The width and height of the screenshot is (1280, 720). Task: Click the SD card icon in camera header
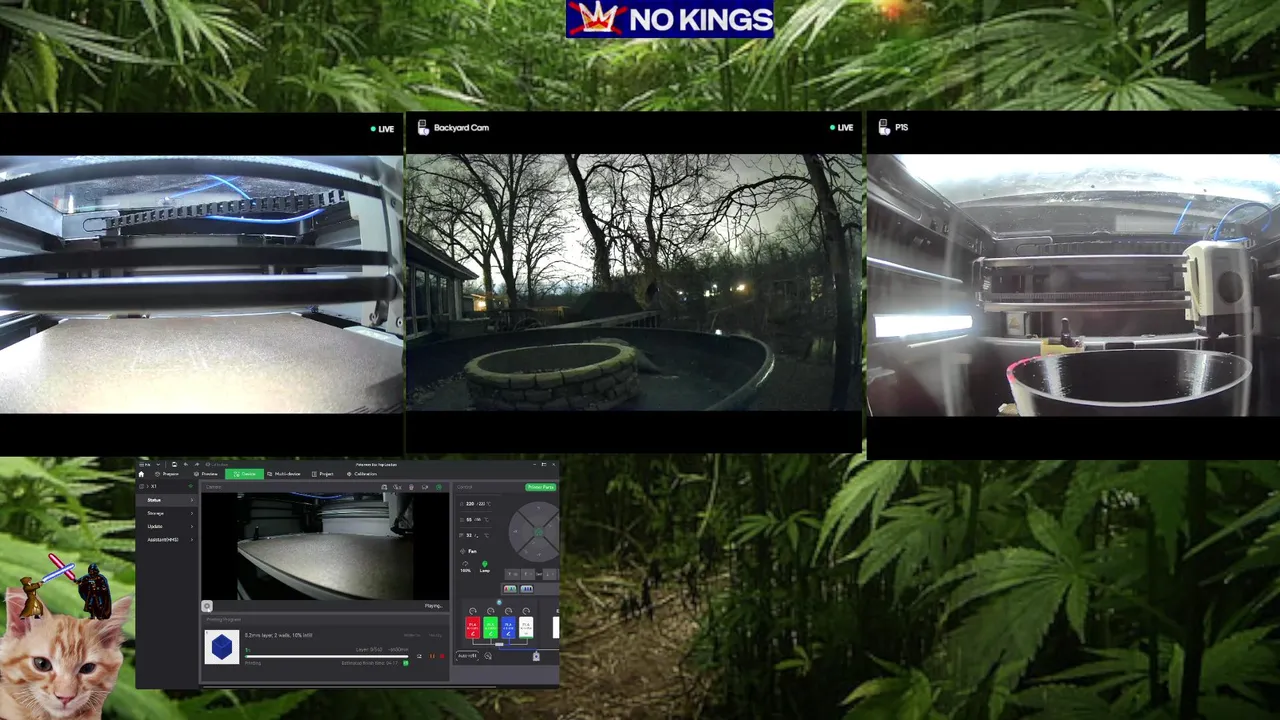[x=384, y=487]
